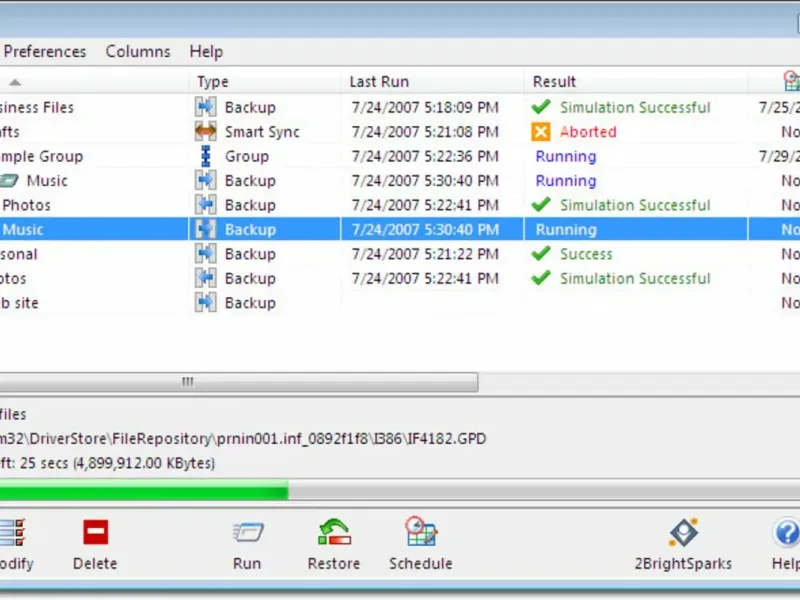Click the green checkmark in Business Files row

541,107
